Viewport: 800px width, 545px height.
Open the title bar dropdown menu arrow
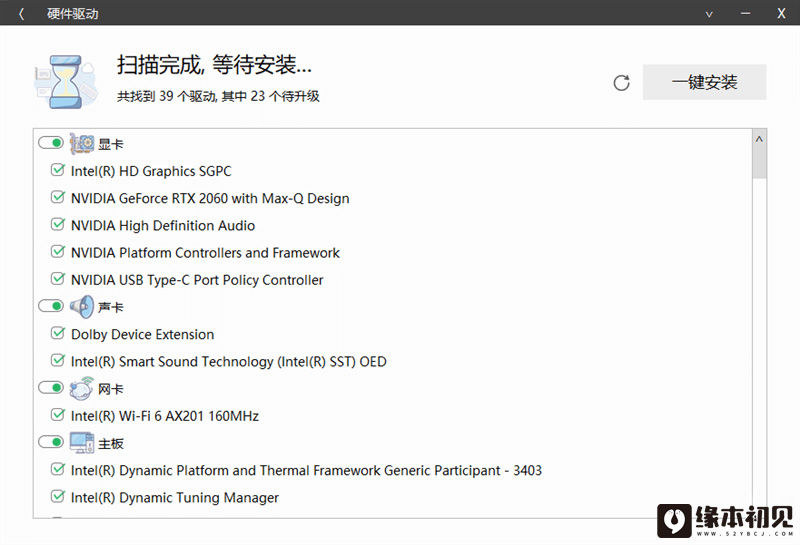pyautogui.click(x=709, y=14)
